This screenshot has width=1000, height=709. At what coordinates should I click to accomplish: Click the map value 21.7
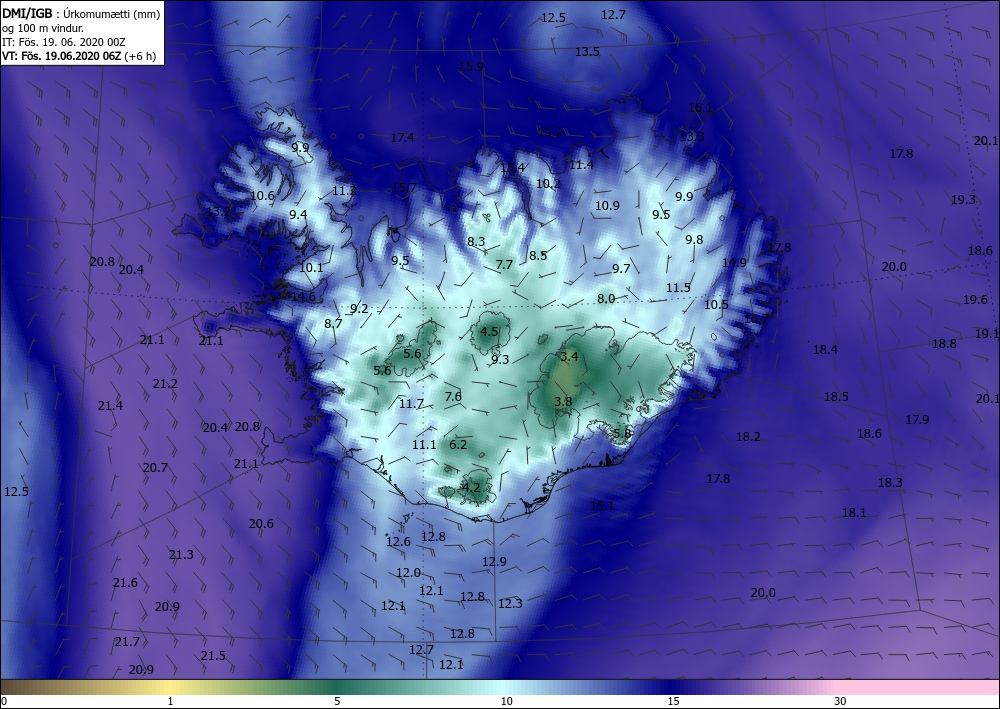pyautogui.click(x=127, y=642)
